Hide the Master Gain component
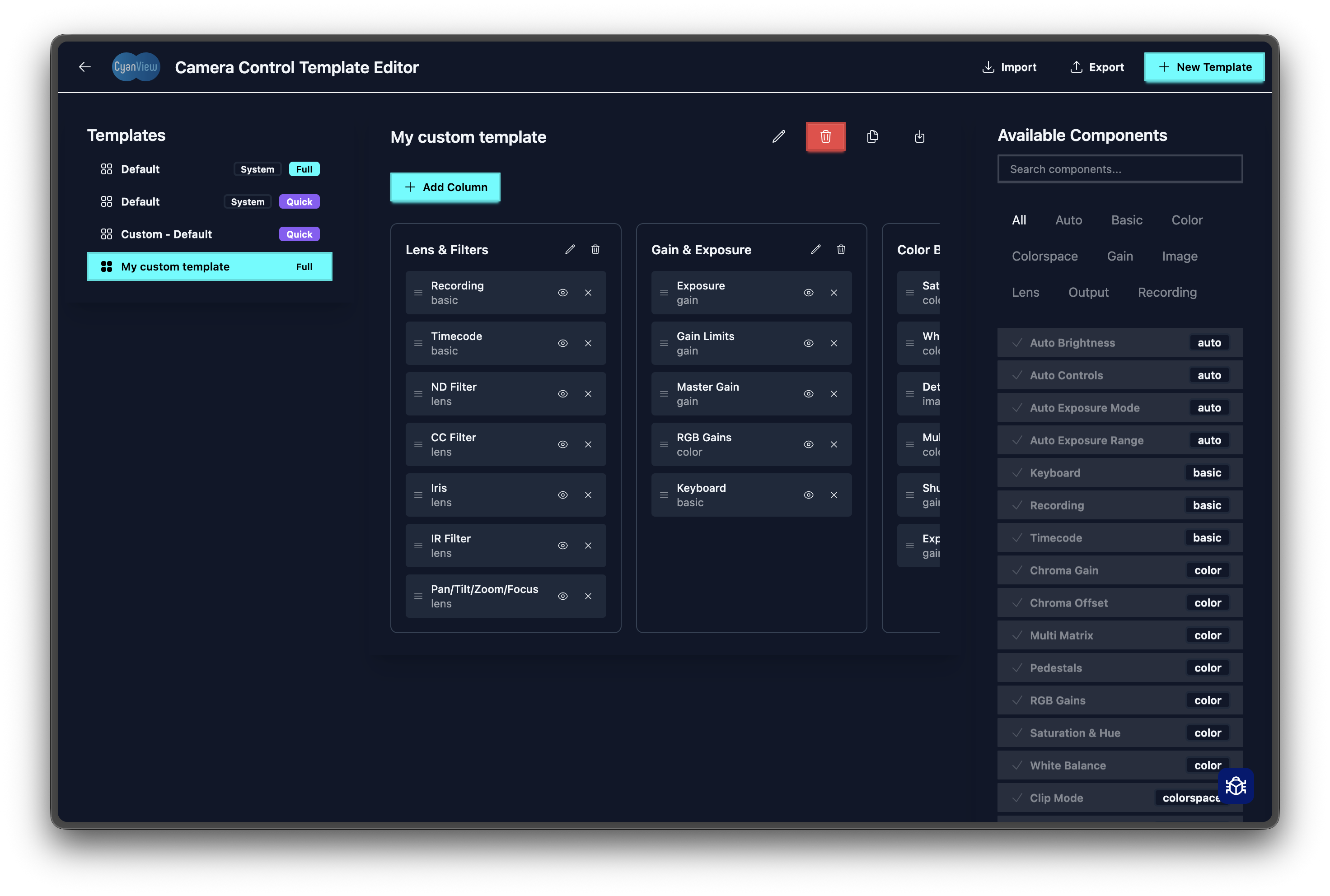1330x896 pixels. (x=808, y=394)
